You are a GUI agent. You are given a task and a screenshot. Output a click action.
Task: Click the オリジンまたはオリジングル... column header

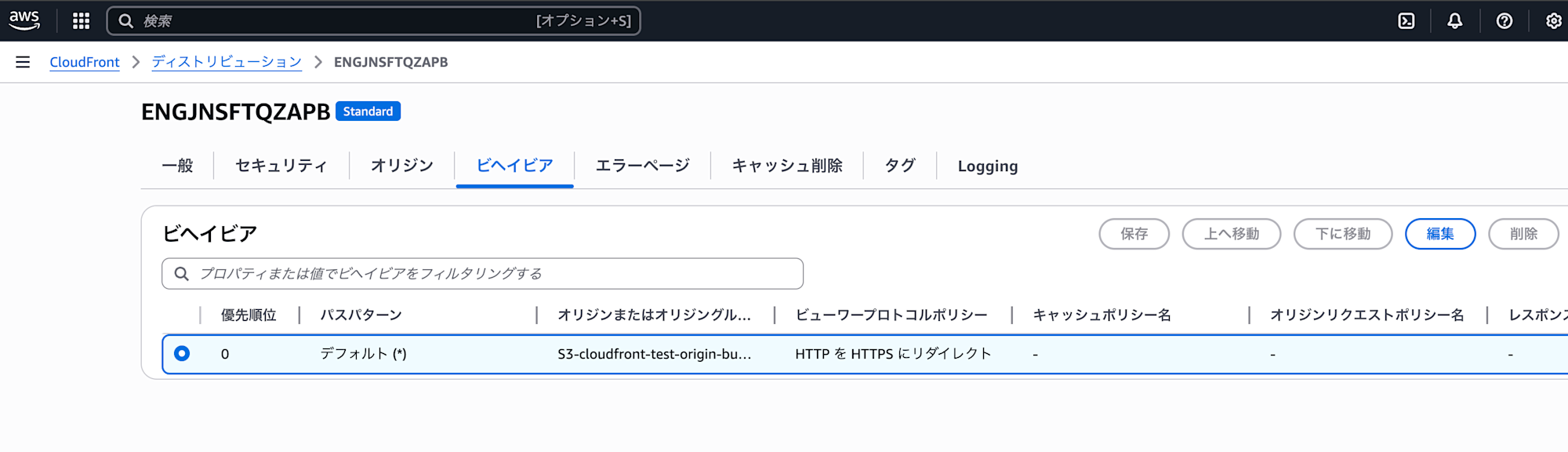[654, 315]
